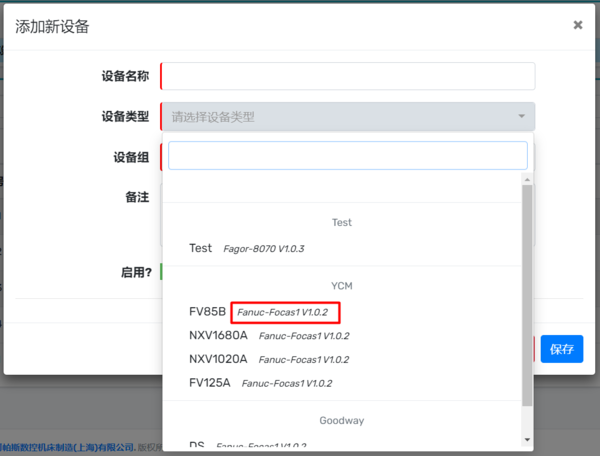Click the Fanuc-Focas1 V1.0.2 label beside FV85B

pos(285,311)
